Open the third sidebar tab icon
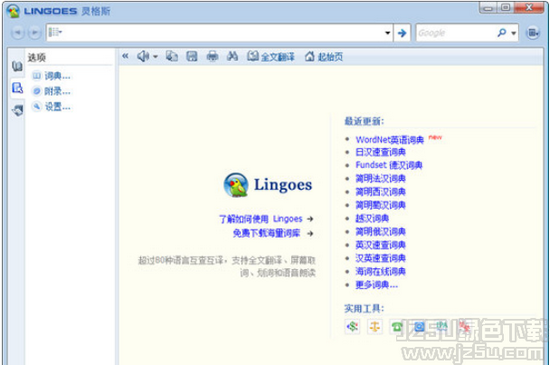The image size is (550, 365). (x=17, y=110)
